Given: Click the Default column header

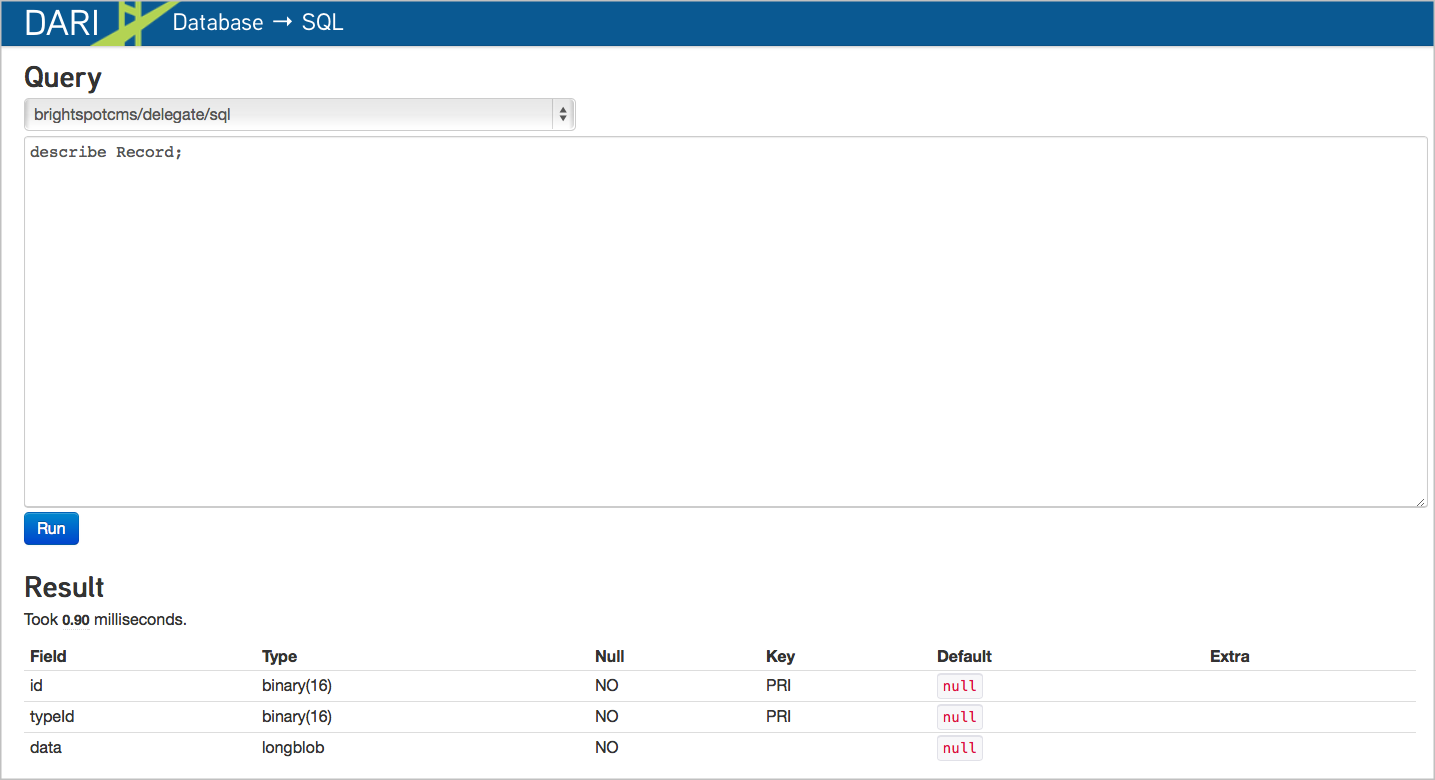Looking at the screenshot, I should [x=964, y=656].
